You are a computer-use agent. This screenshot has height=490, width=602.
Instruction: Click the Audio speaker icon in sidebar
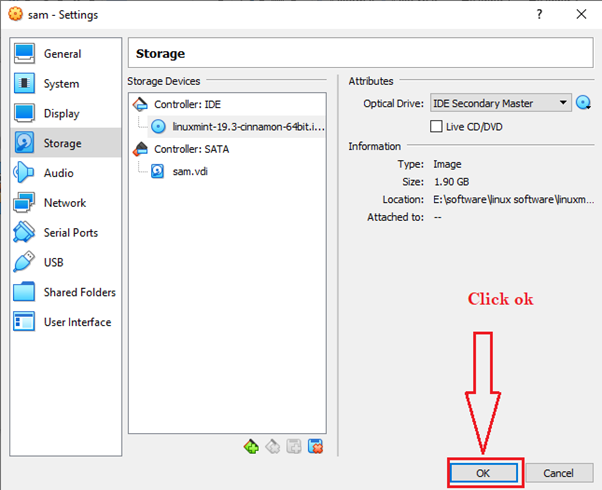pyautogui.click(x=25, y=173)
